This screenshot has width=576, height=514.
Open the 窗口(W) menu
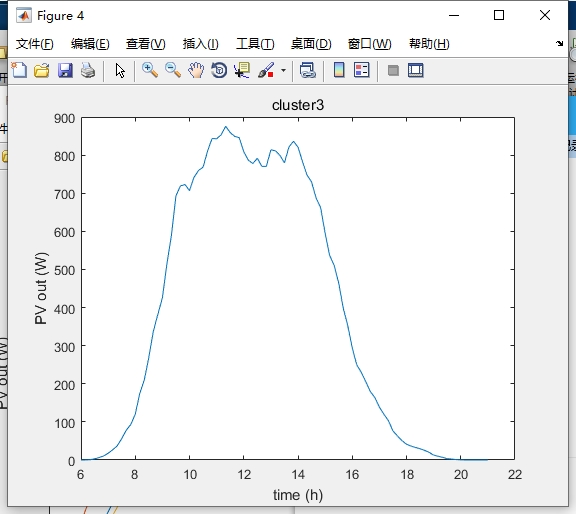click(x=370, y=44)
